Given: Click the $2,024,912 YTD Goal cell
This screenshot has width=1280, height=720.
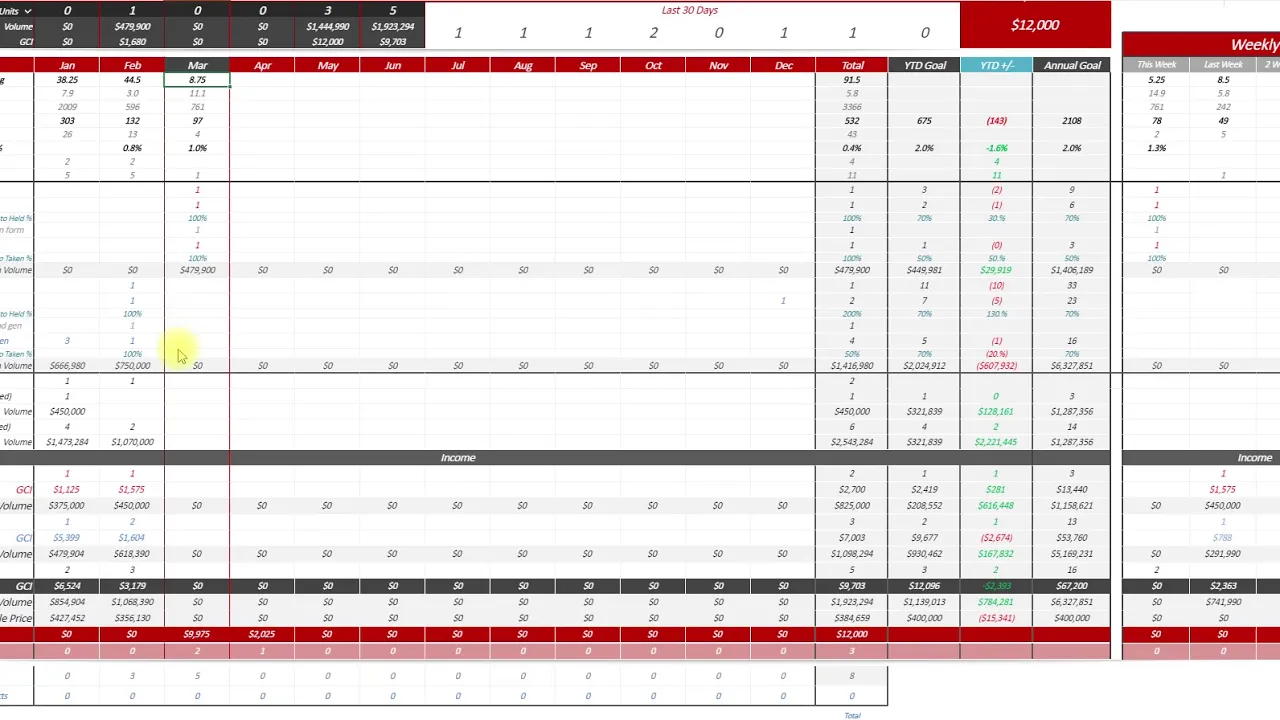Looking at the screenshot, I should (x=924, y=366).
